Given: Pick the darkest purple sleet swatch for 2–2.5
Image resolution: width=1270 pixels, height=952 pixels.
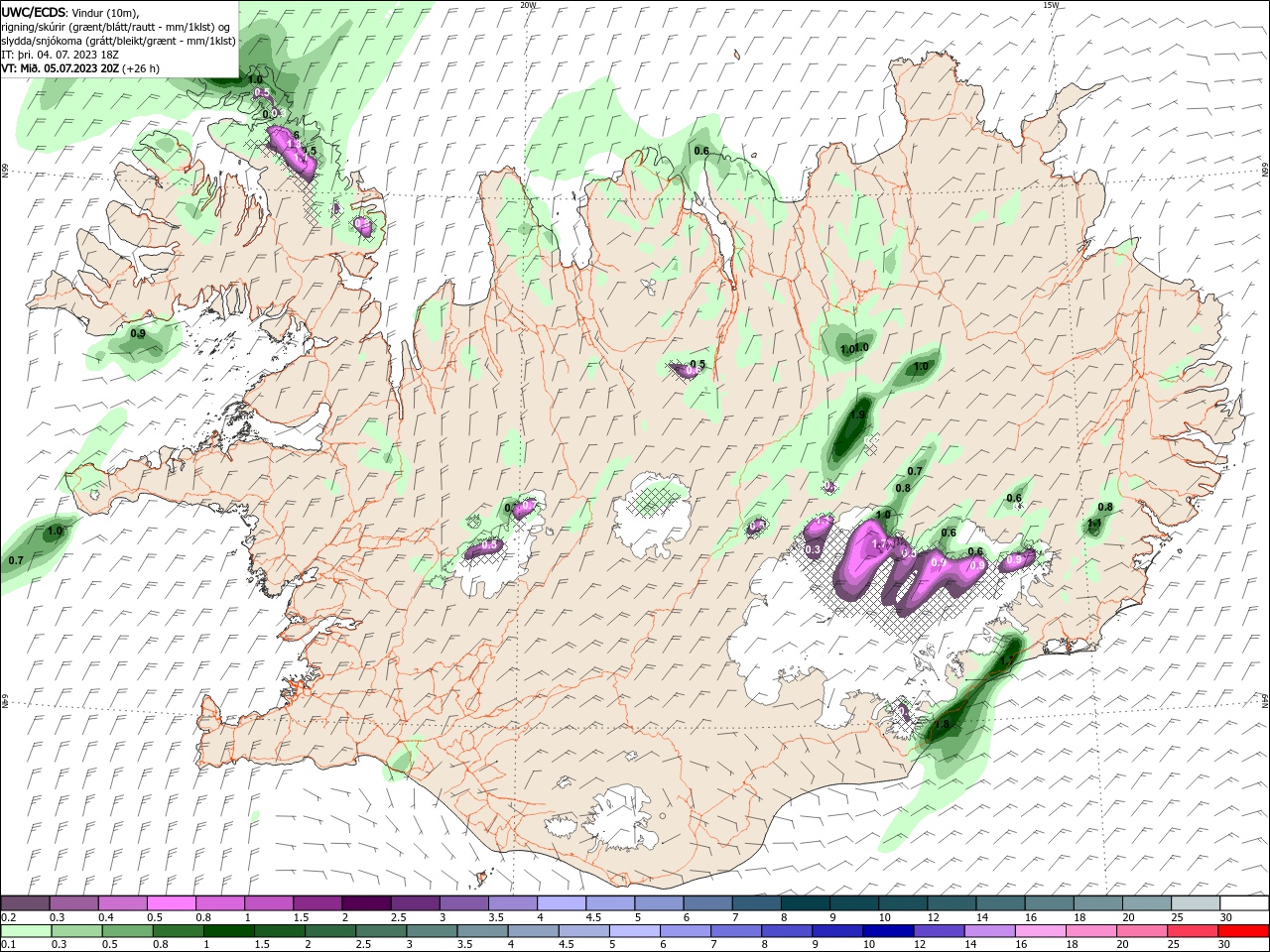Looking at the screenshot, I should pyautogui.click(x=365, y=903).
